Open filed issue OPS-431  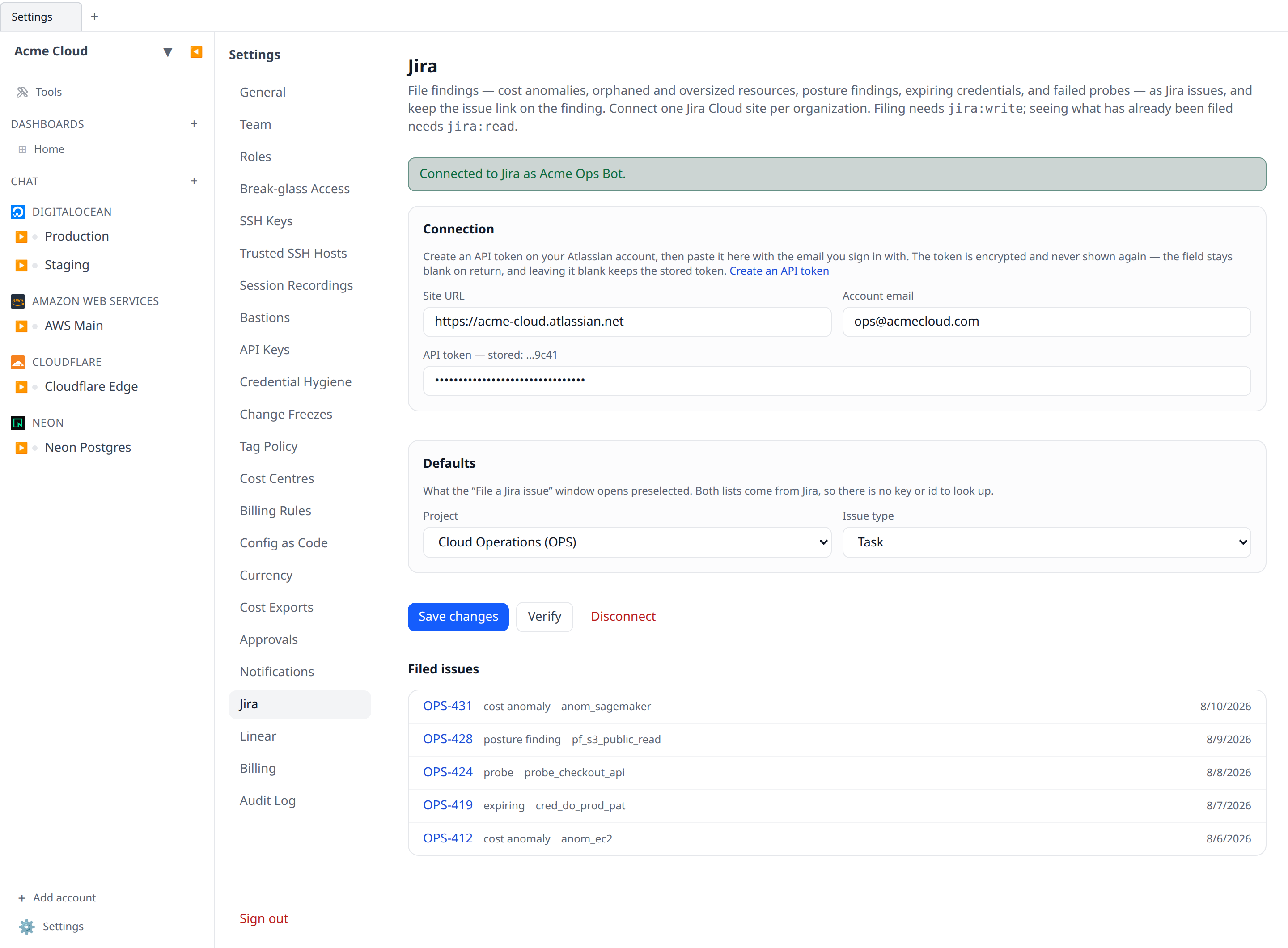click(x=447, y=707)
